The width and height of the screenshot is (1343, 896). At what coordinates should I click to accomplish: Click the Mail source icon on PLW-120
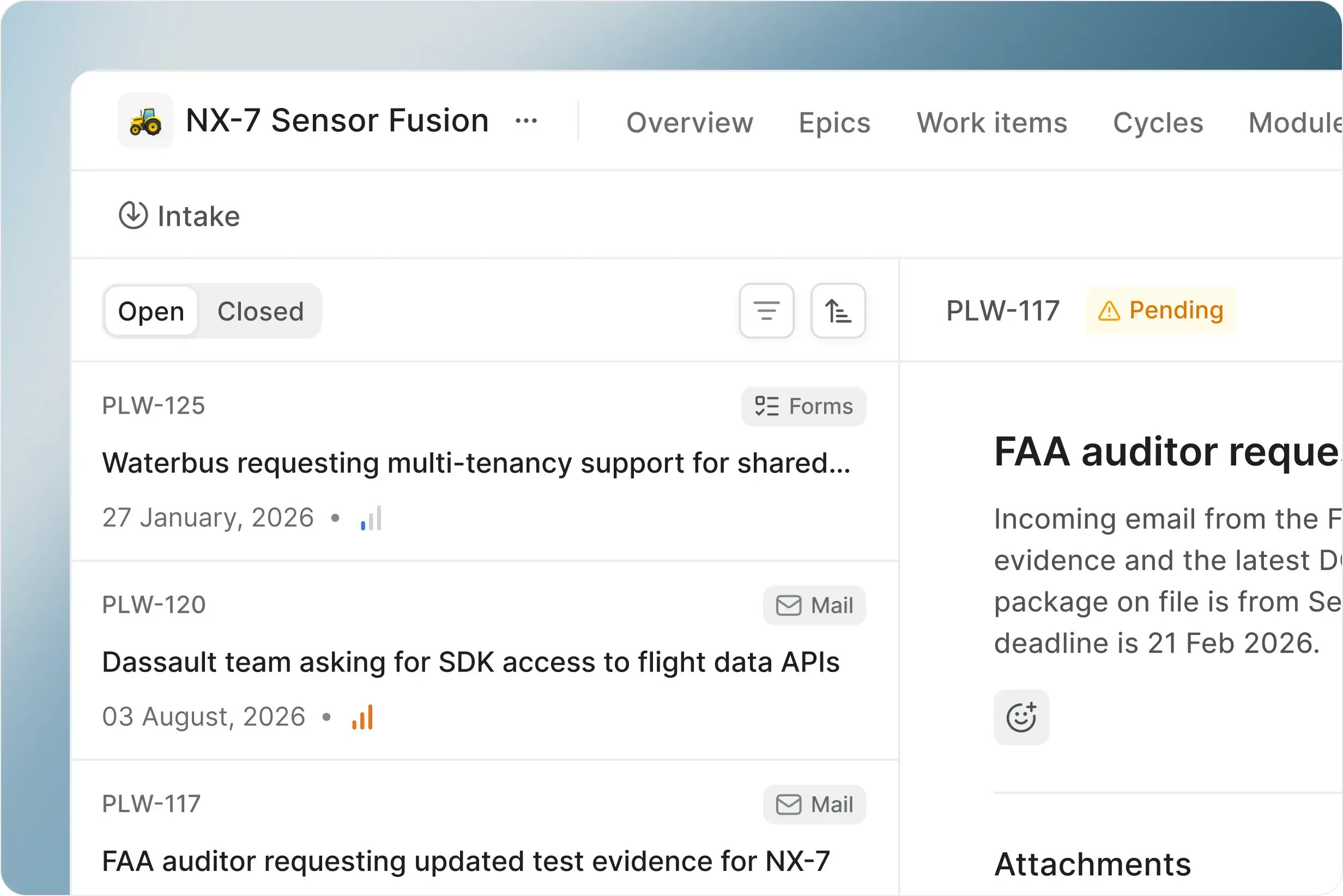coord(788,605)
